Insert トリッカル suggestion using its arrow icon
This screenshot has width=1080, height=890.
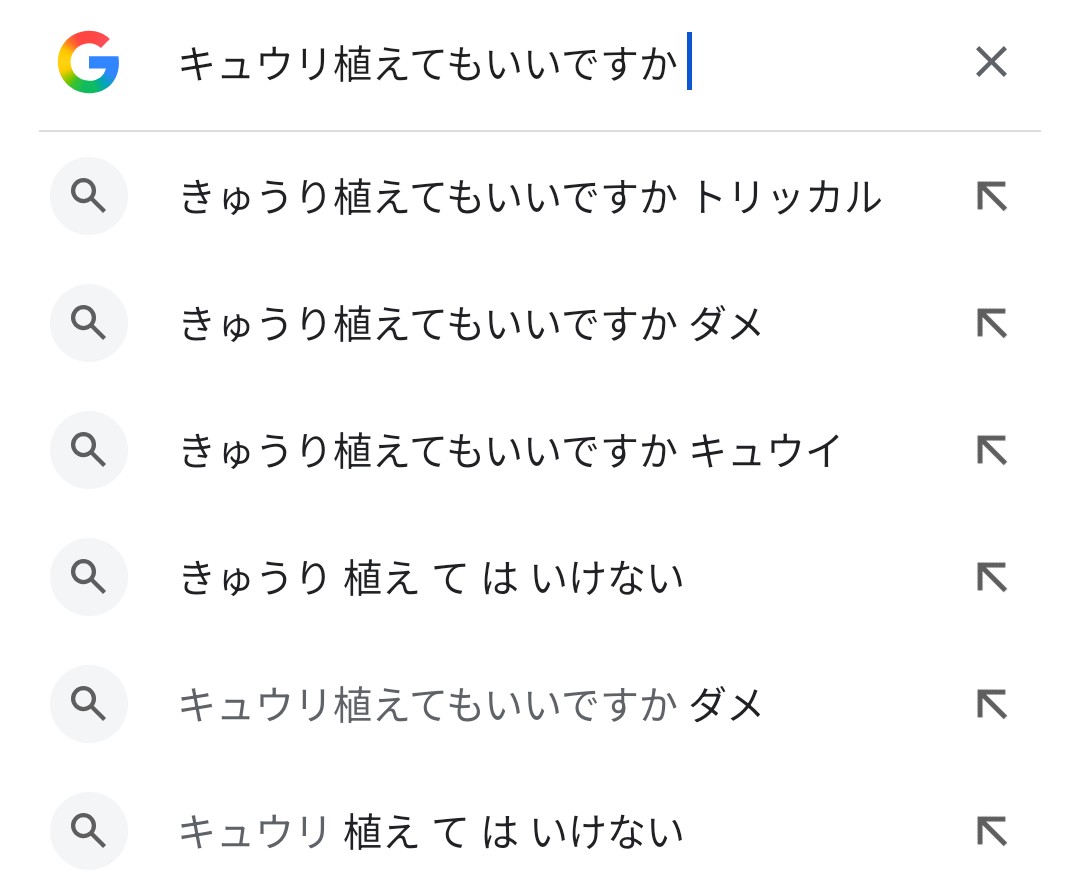pyautogui.click(x=991, y=197)
